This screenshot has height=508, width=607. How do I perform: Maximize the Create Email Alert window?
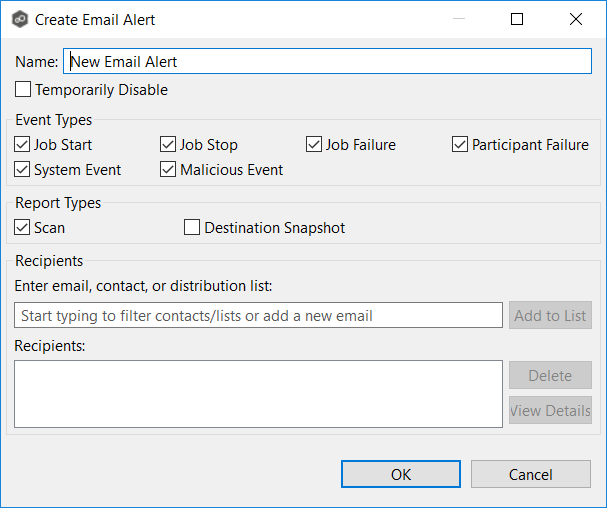pyautogui.click(x=517, y=19)
